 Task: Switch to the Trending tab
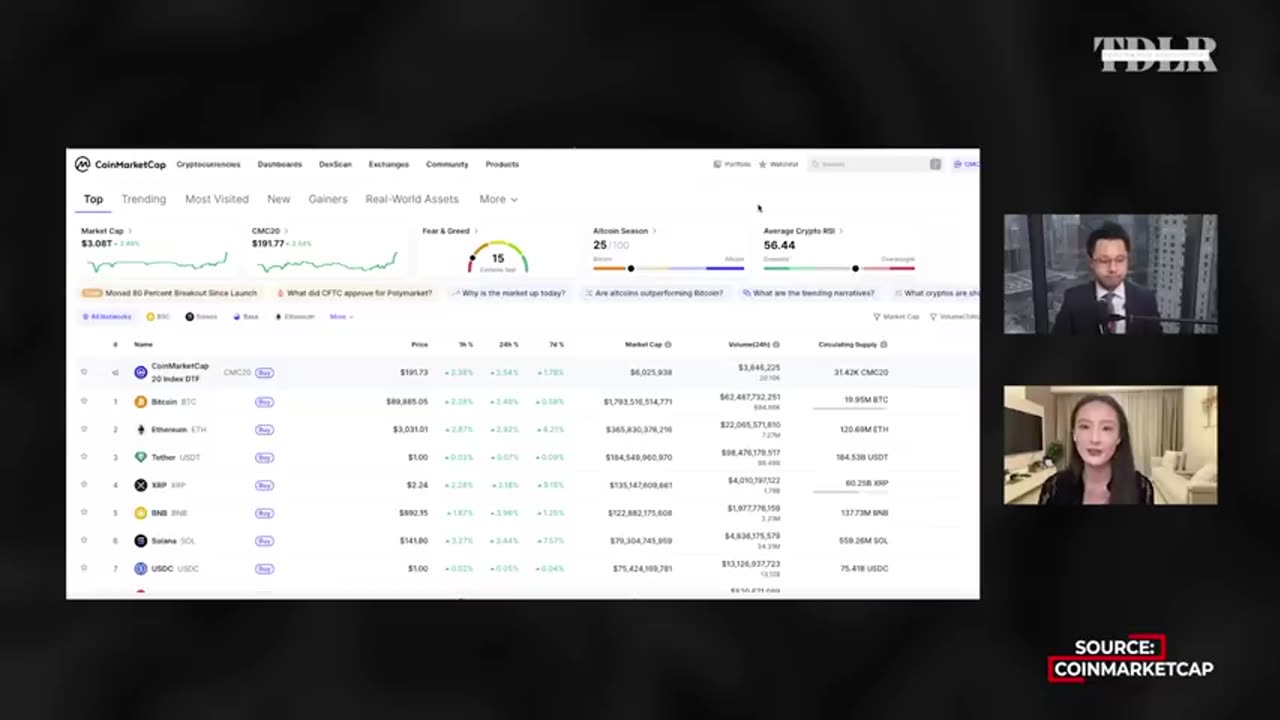pos(144,199)
